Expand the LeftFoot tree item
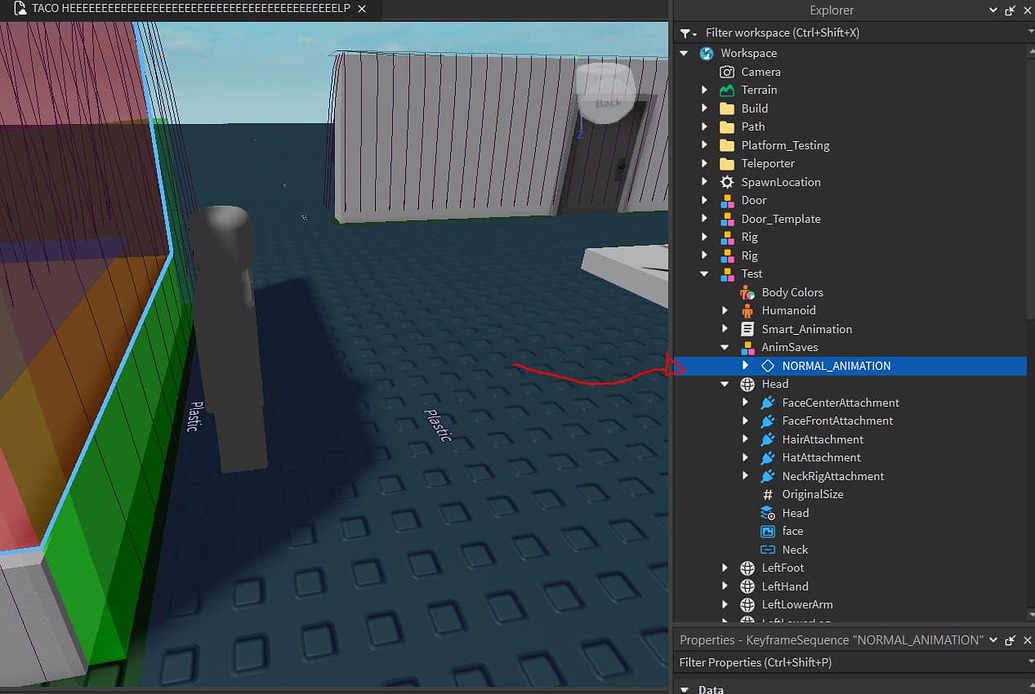 point(724,567)
